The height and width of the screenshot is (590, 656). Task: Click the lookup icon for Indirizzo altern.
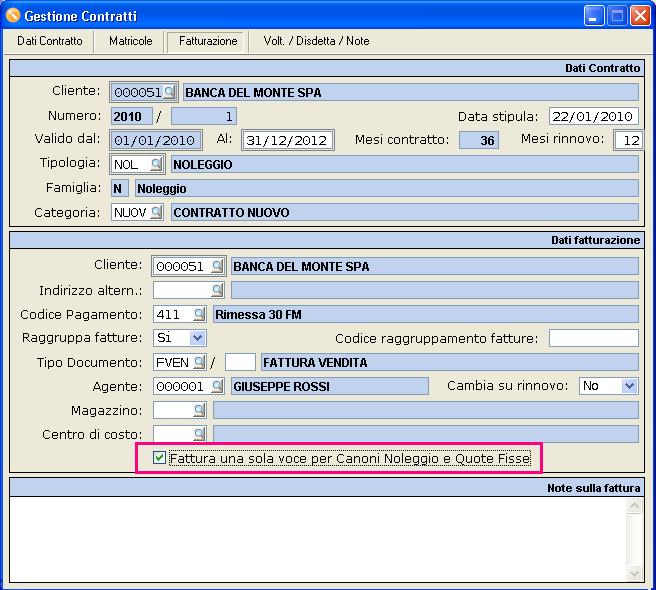(217, 290)
